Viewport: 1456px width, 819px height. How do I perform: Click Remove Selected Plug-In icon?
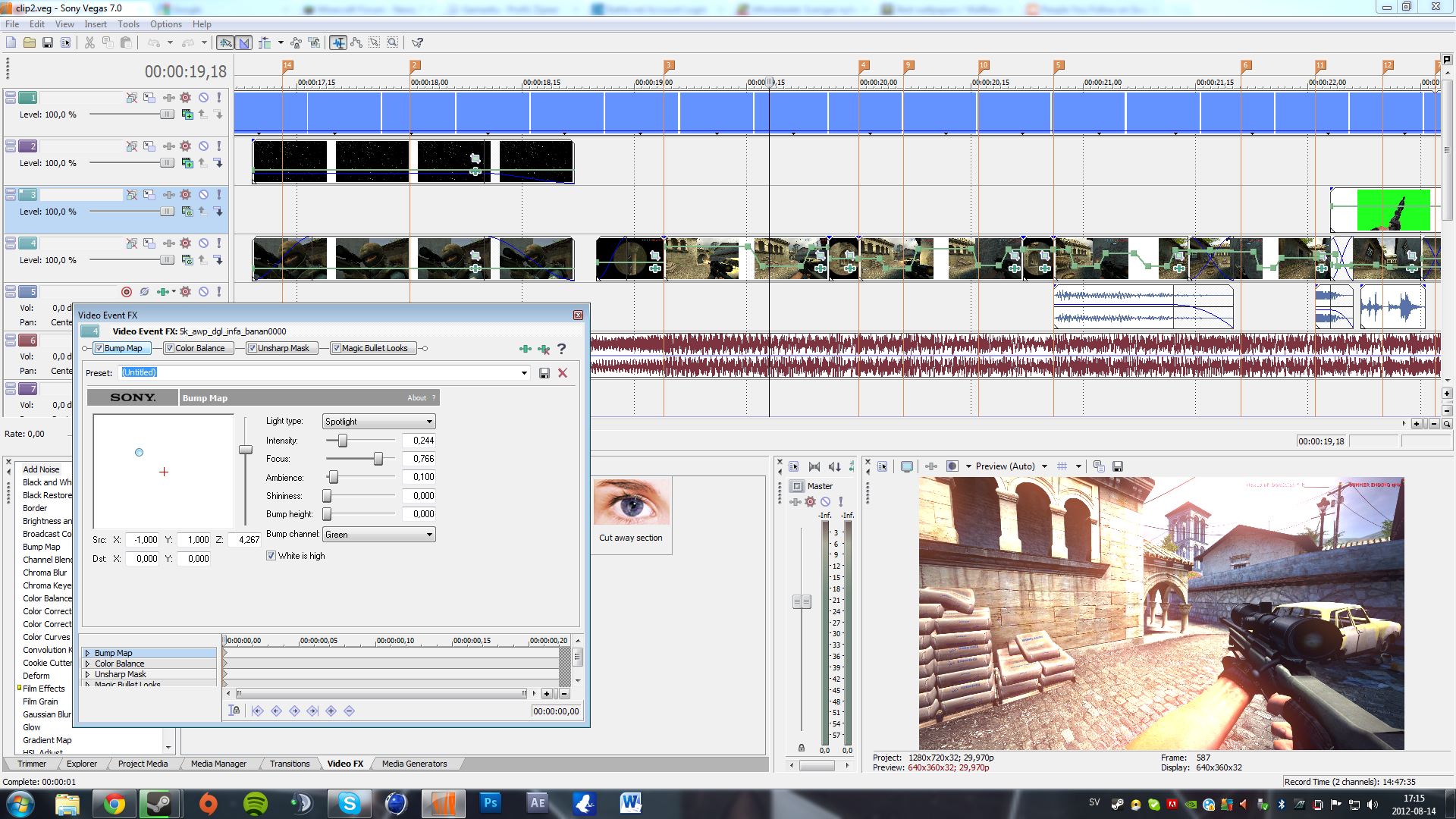coord(544,349)
